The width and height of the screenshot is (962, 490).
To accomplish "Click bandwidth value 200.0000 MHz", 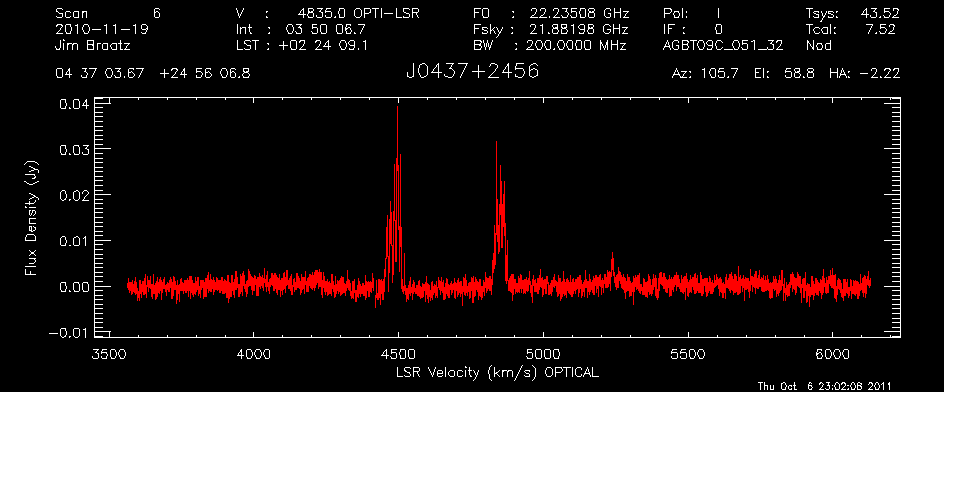I will point(576,45).
